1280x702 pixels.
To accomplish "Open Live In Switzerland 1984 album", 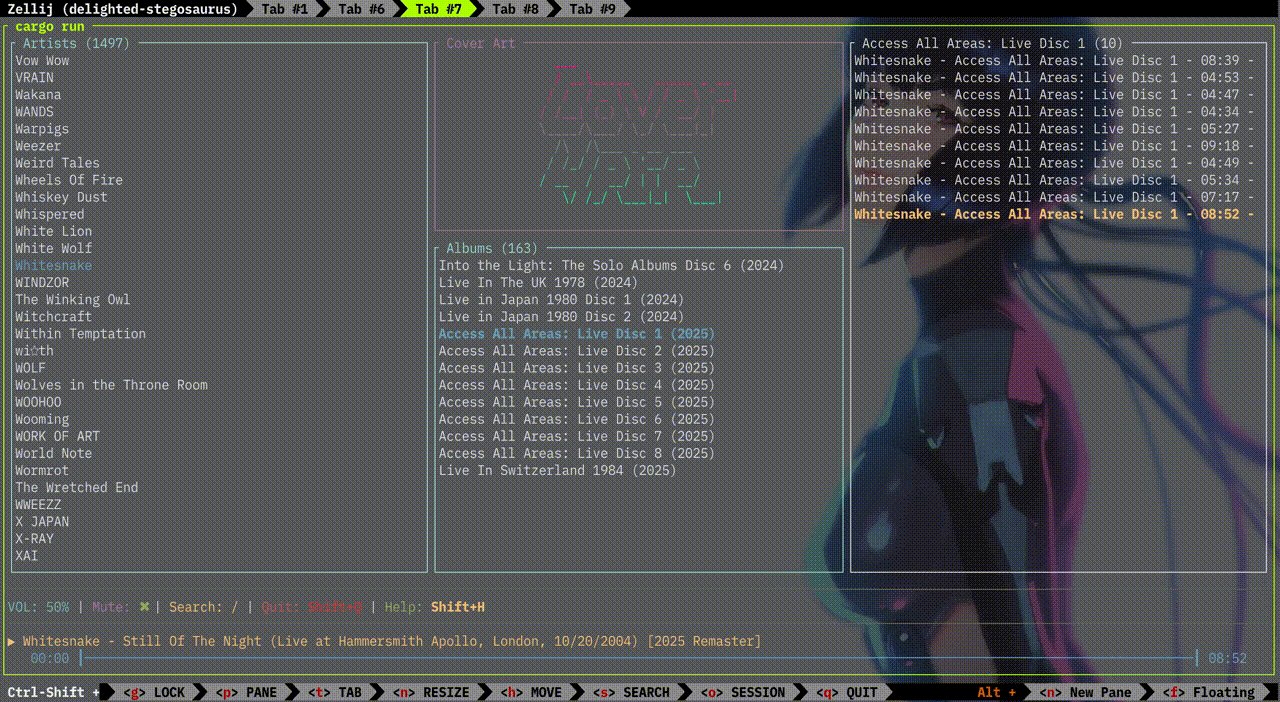I will tap(557, 470).
